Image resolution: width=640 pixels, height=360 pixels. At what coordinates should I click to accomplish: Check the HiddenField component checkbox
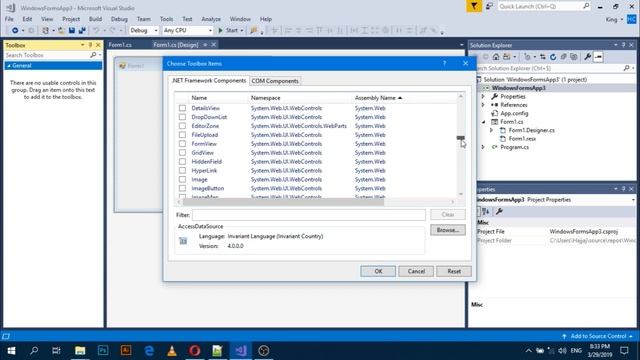(182, 162)
